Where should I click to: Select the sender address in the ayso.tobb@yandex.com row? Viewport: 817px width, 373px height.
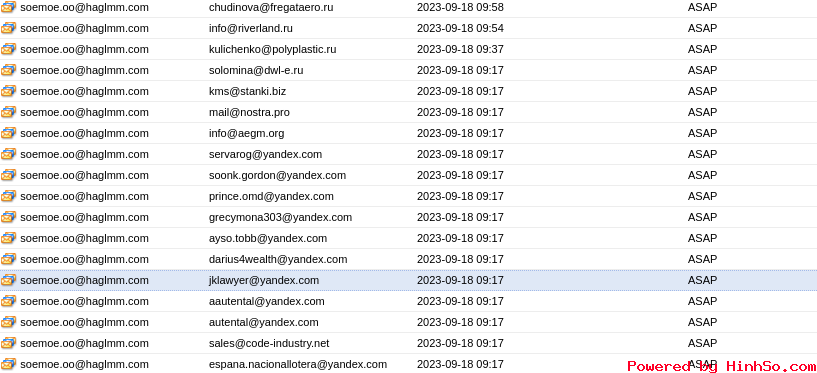click(x=84, y=238)
